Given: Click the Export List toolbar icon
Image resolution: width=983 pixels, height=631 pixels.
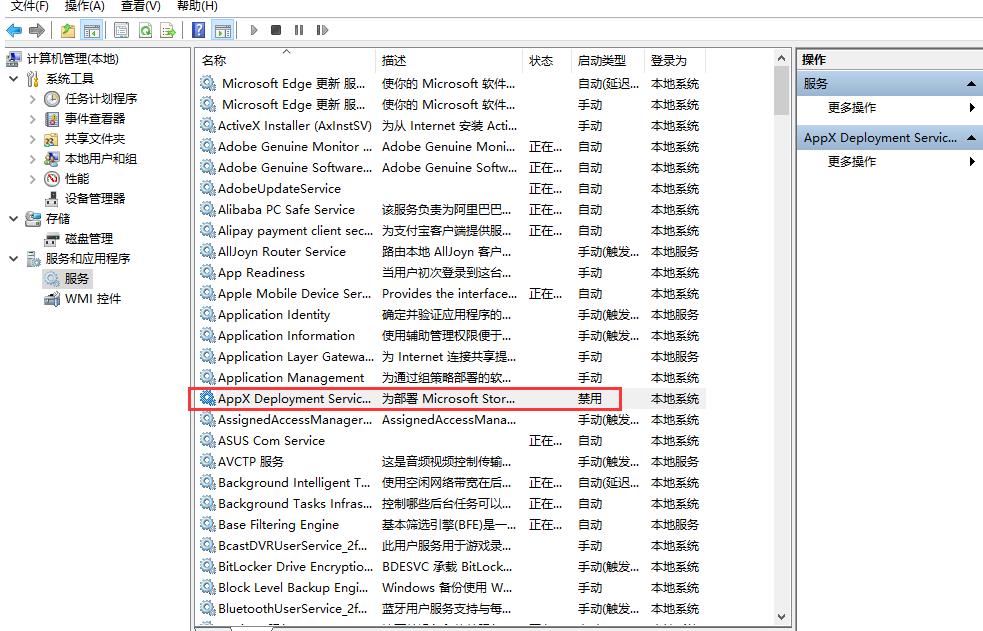Looking at the screenshot, I should pyautogui.click(x=168, y=30).
